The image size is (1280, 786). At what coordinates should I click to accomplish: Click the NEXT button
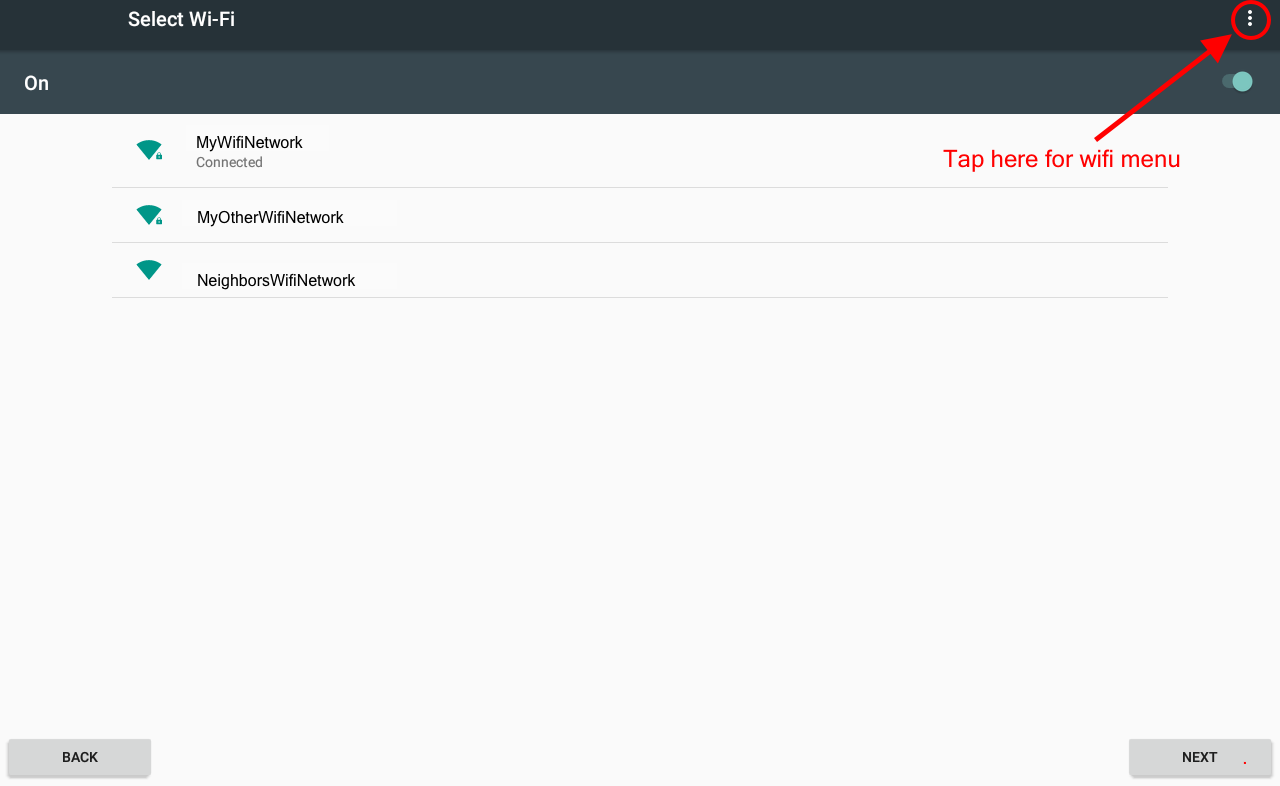(1200, 757)
